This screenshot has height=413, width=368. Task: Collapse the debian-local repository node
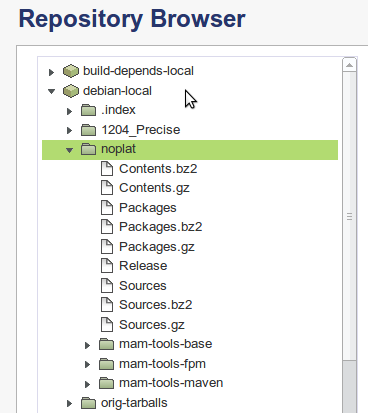(x=51, y=91)
